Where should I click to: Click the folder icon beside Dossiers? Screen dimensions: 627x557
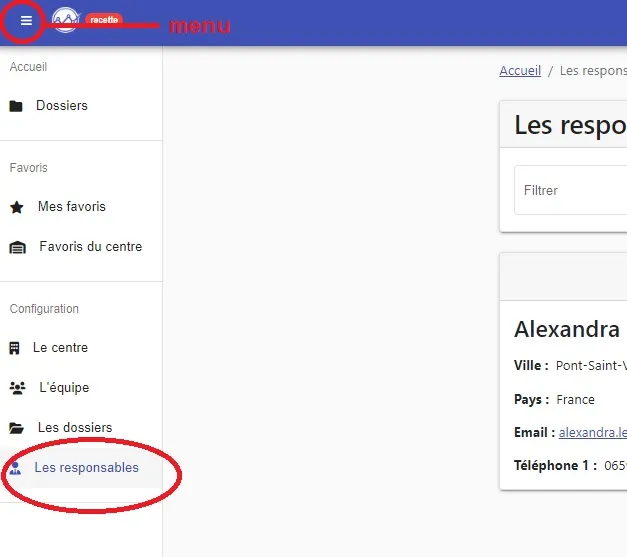tap(16, 106)
